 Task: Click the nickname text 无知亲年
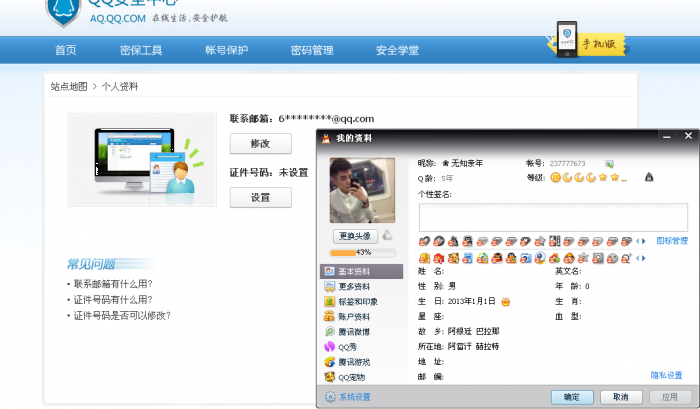467,163
